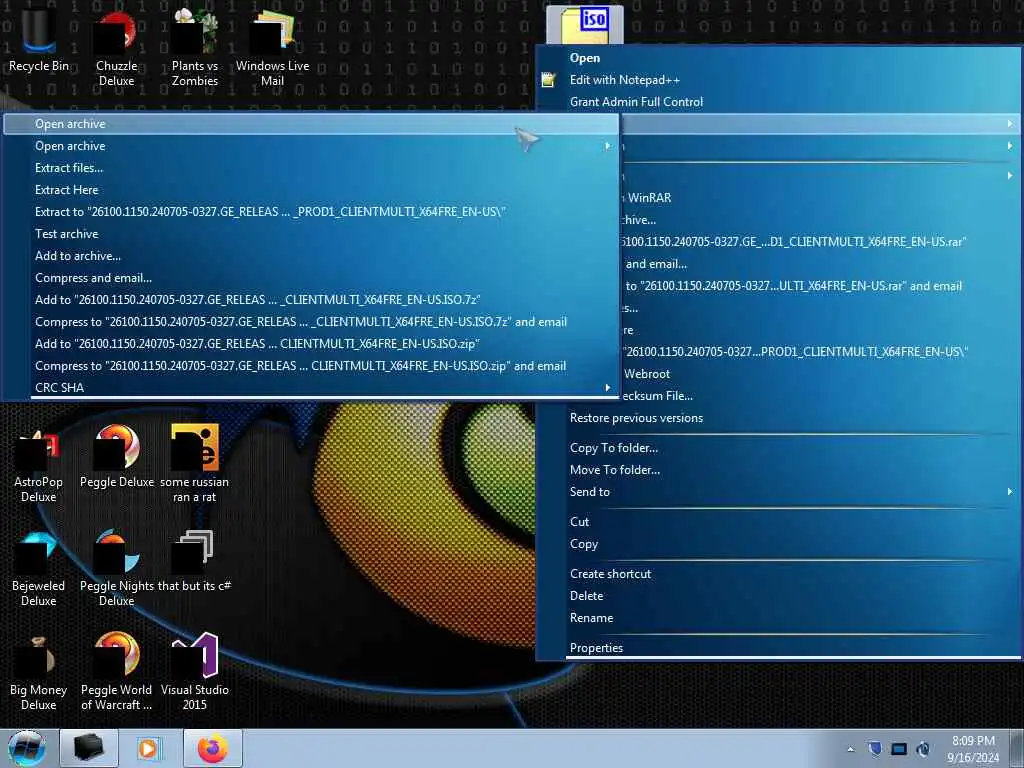The image size is (1024, 768).
Task: Select the 'some russian ran a rat' icon
Action: coord(195,464)
